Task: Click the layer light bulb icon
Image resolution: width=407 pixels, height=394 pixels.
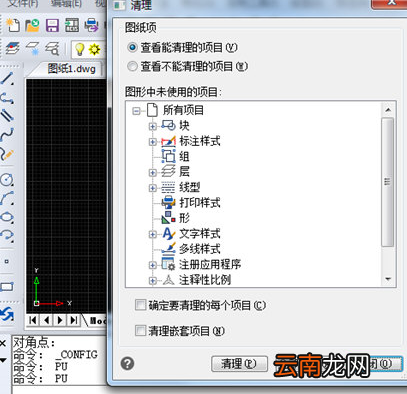Action: [79, 49]
